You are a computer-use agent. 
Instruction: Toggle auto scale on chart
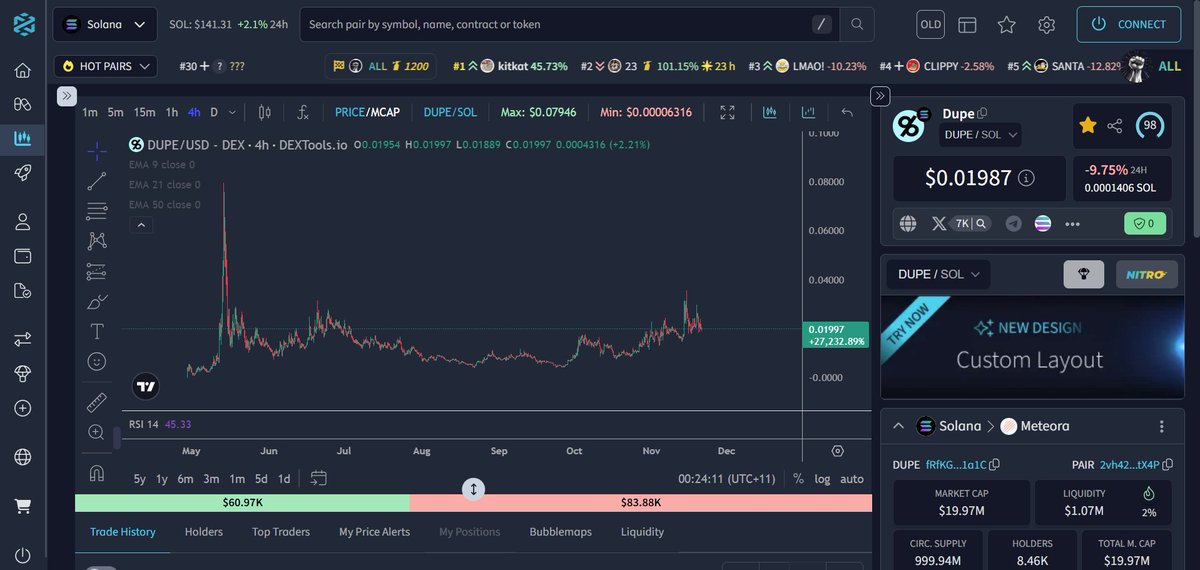point(852,479)
